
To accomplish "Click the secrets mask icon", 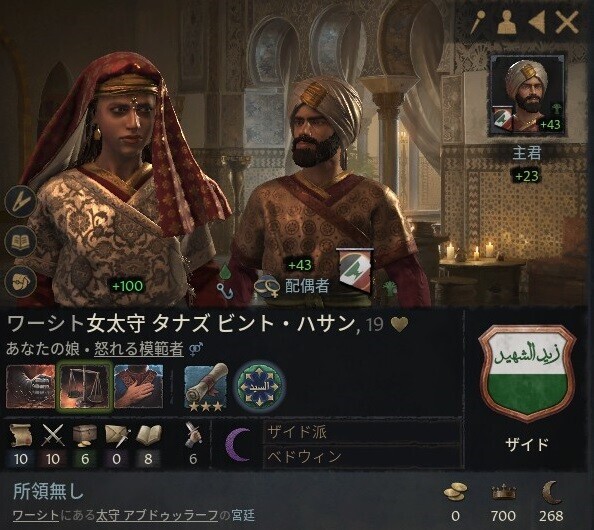I will pos(20,281).
